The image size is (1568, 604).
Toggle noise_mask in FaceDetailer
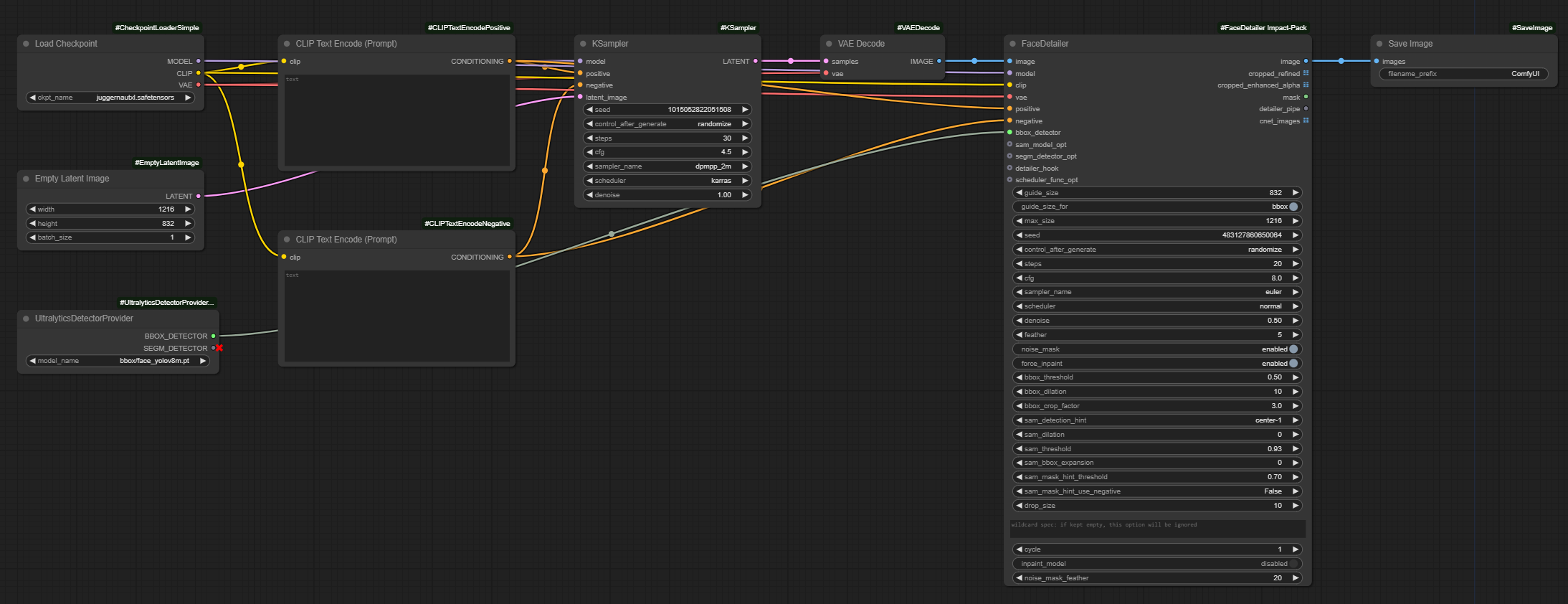[x=1293, y=349]
